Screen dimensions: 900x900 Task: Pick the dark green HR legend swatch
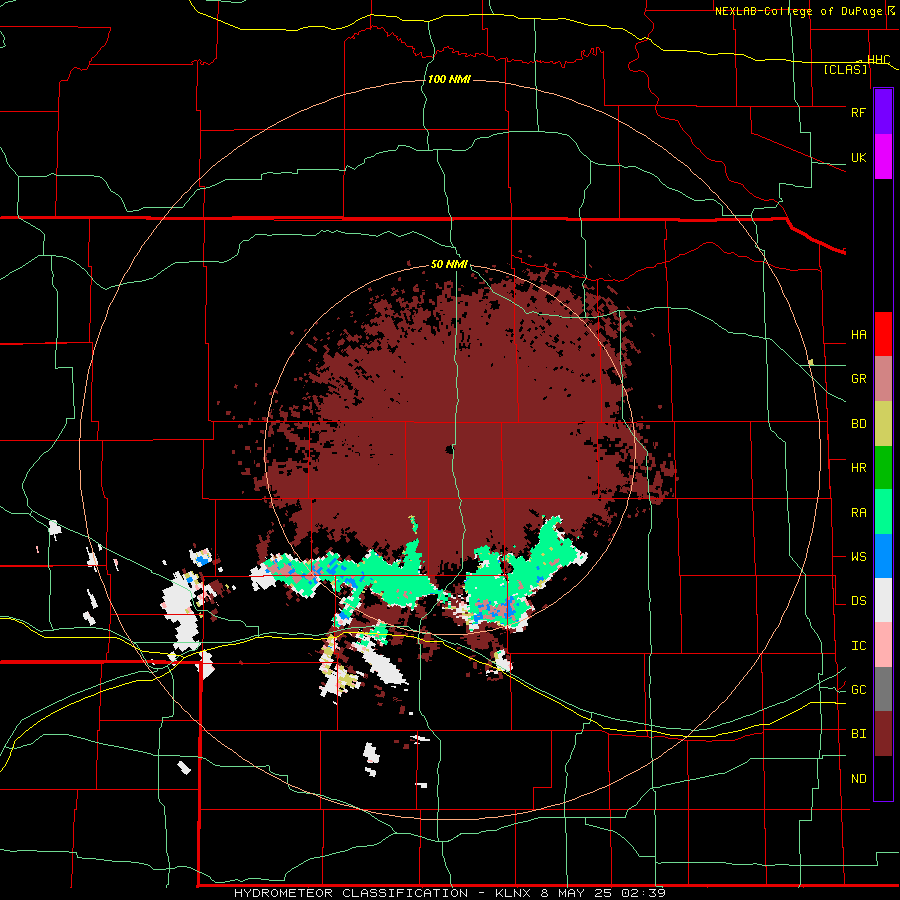click(883, 468)
